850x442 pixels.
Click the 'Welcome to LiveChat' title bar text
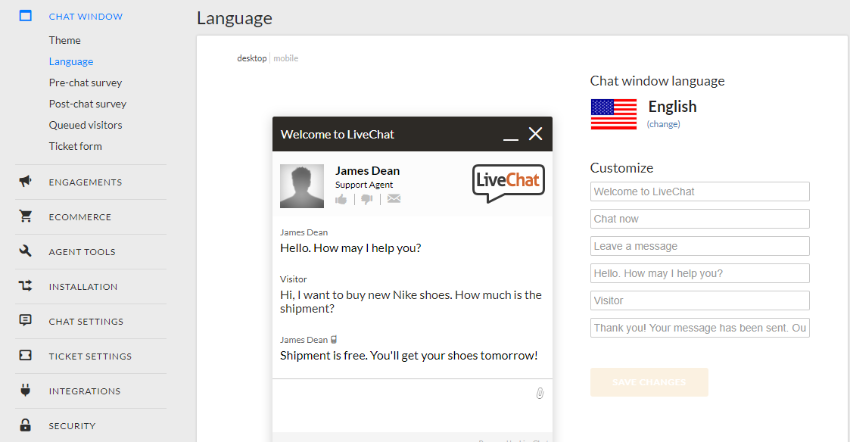[x=337, y=134]
